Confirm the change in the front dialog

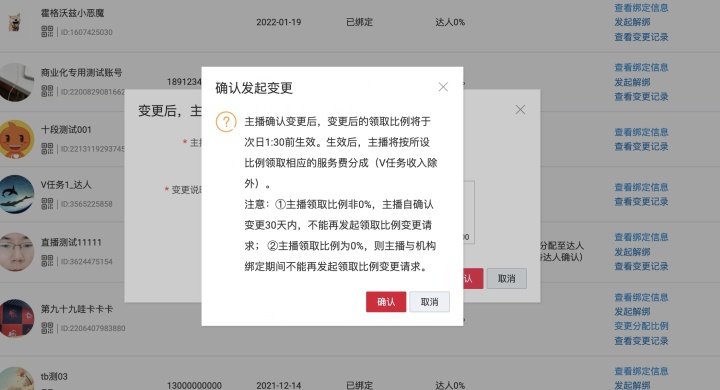click(386, 302)
